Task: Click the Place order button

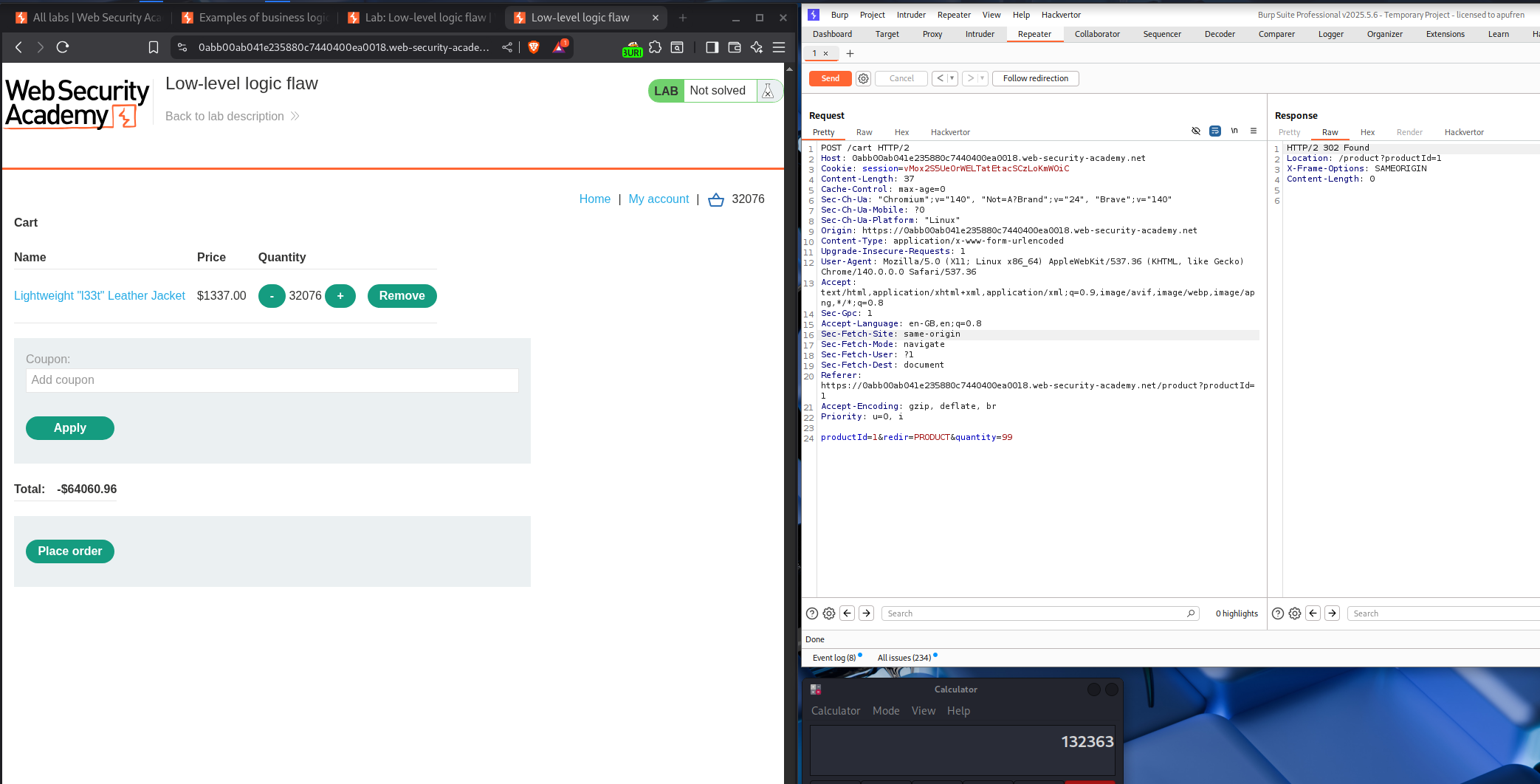Action: click(x=70, y=551)
